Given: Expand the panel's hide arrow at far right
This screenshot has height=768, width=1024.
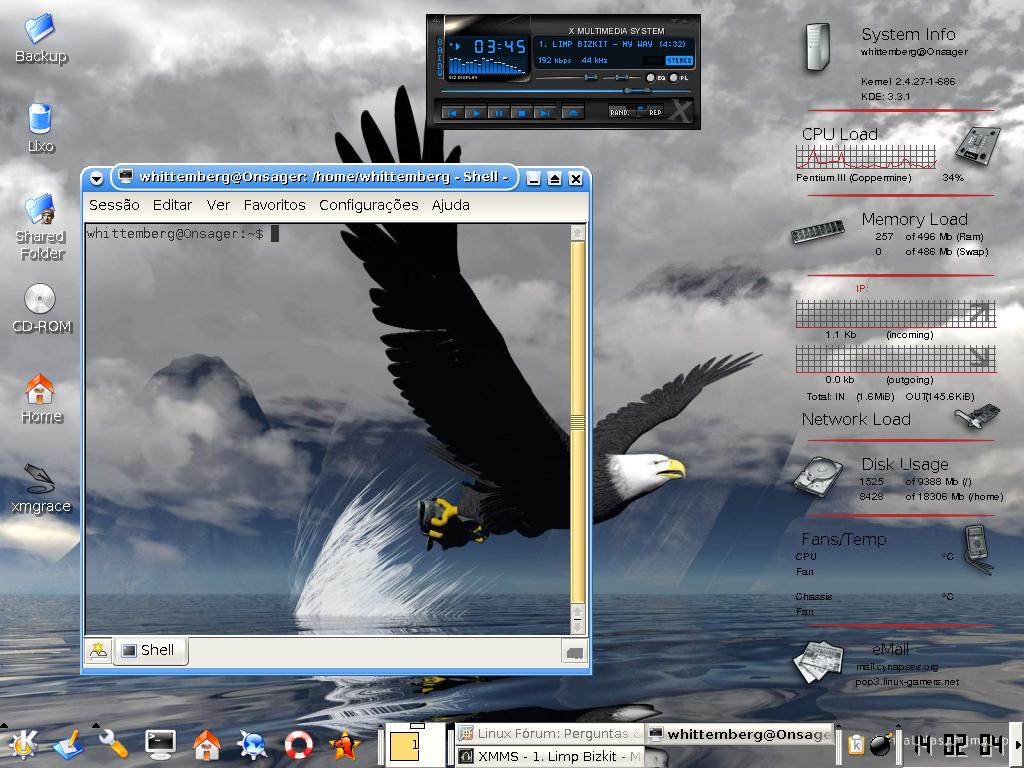Looking at the screenshot, I should [1018, 744].
